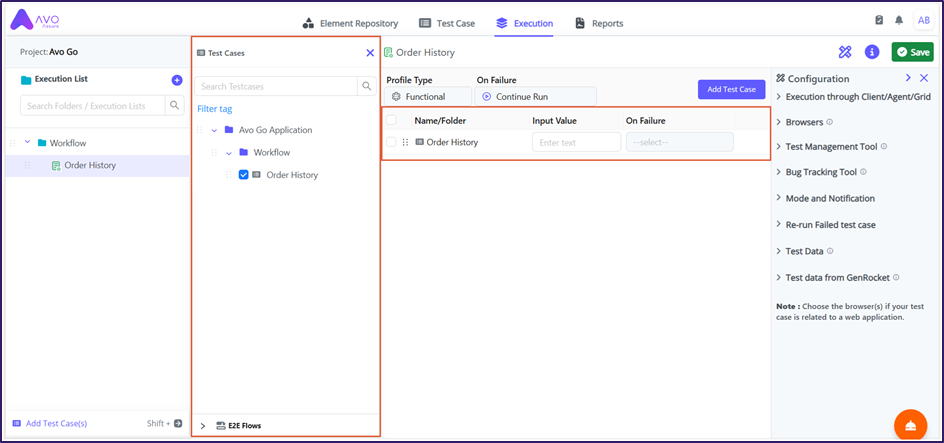Image resolution: width=944 pixels, height=443 pixels.
Task: Click the blue info icon near Save
Action: pyautogui.click(x=872, y=52)
